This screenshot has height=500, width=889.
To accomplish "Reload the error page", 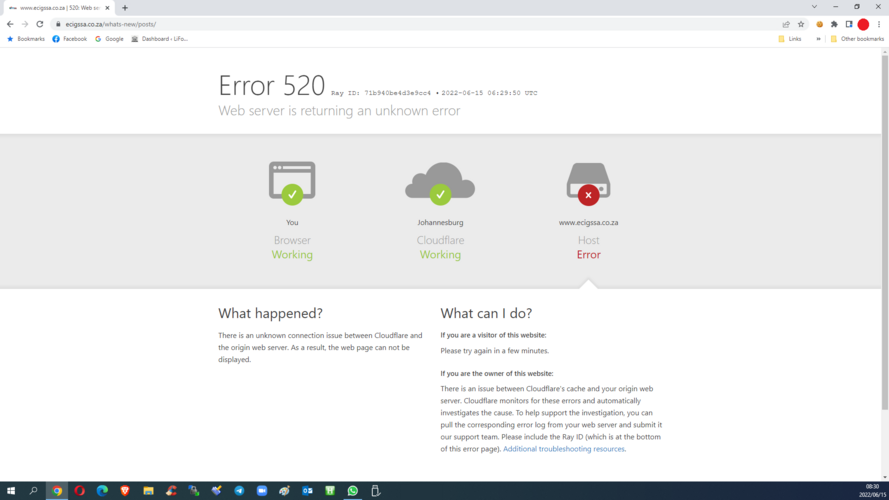I will [x=40, y=24].
